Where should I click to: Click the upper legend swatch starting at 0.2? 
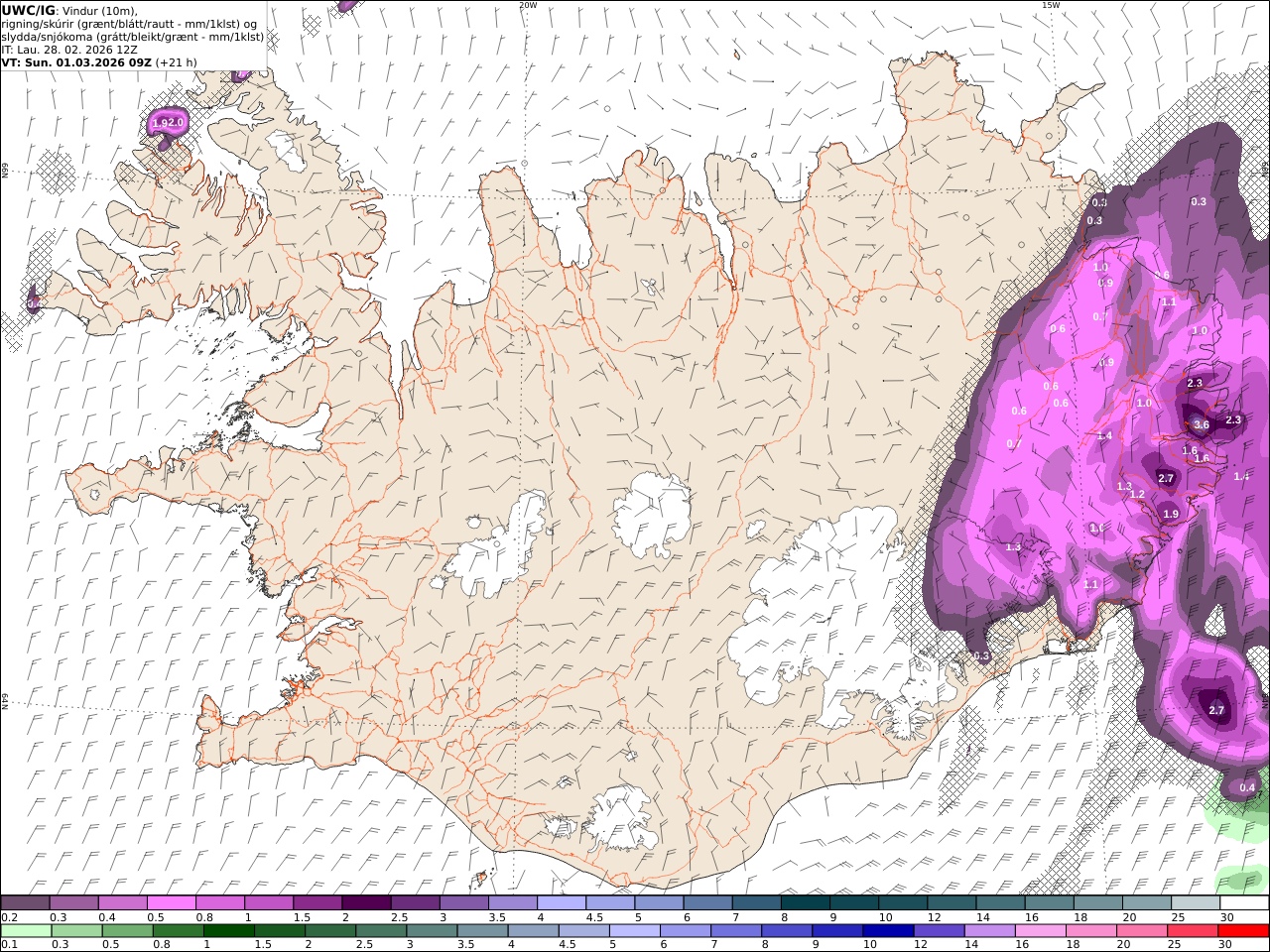25,903
